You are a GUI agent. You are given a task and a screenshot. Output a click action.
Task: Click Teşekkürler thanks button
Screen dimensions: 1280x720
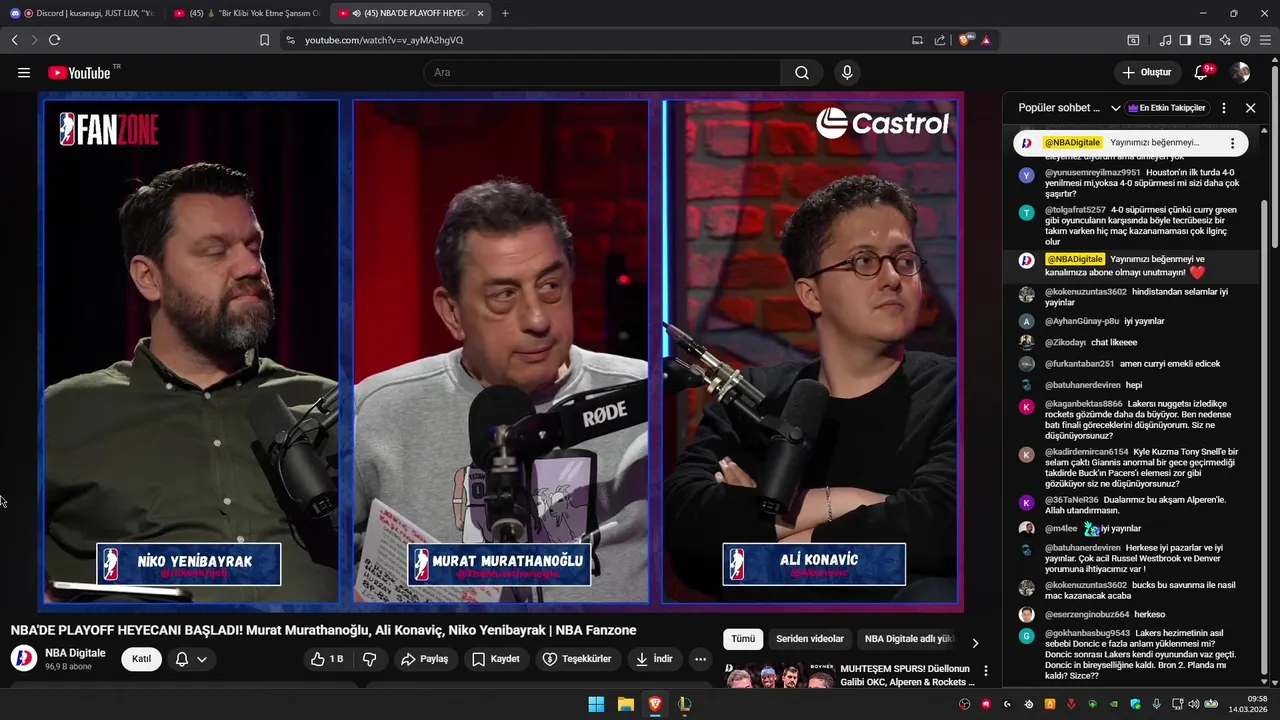point(577,659)
